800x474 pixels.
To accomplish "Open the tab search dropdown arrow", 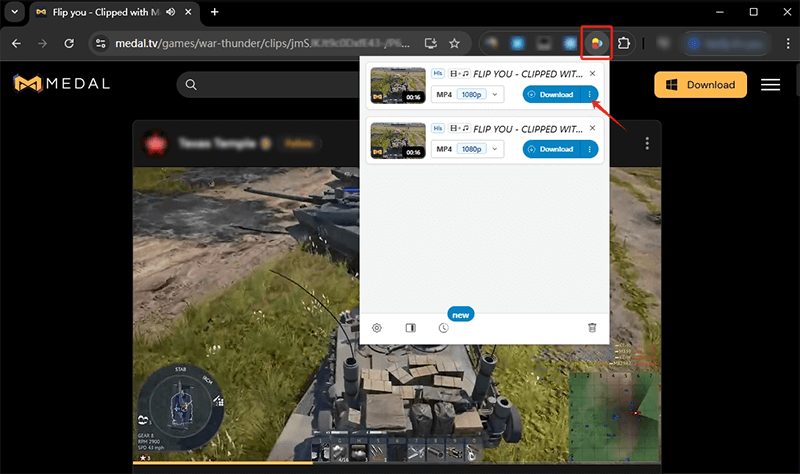I will tap(14, 12).
